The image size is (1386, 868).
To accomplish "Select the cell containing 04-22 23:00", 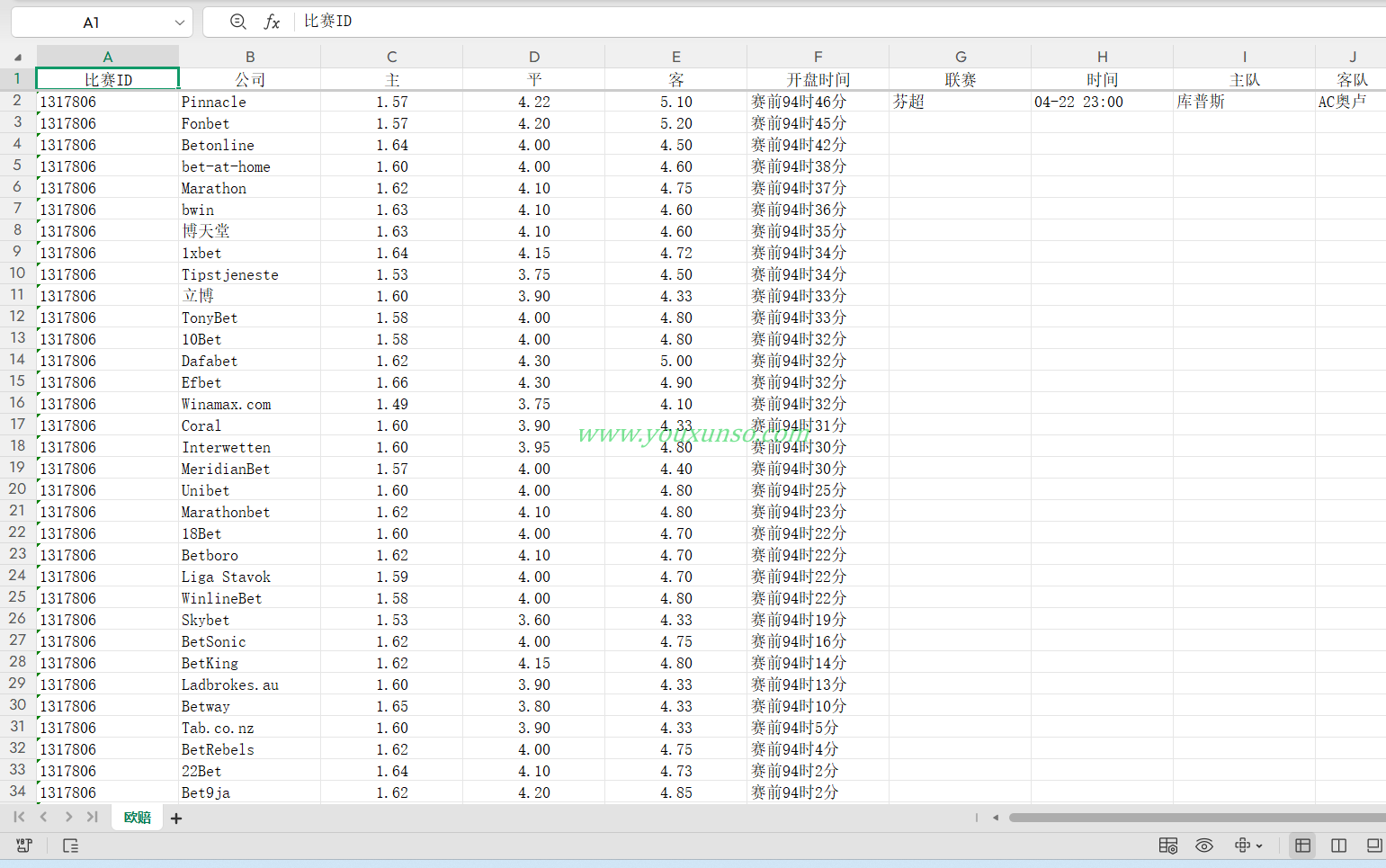I will (1103, 102).
